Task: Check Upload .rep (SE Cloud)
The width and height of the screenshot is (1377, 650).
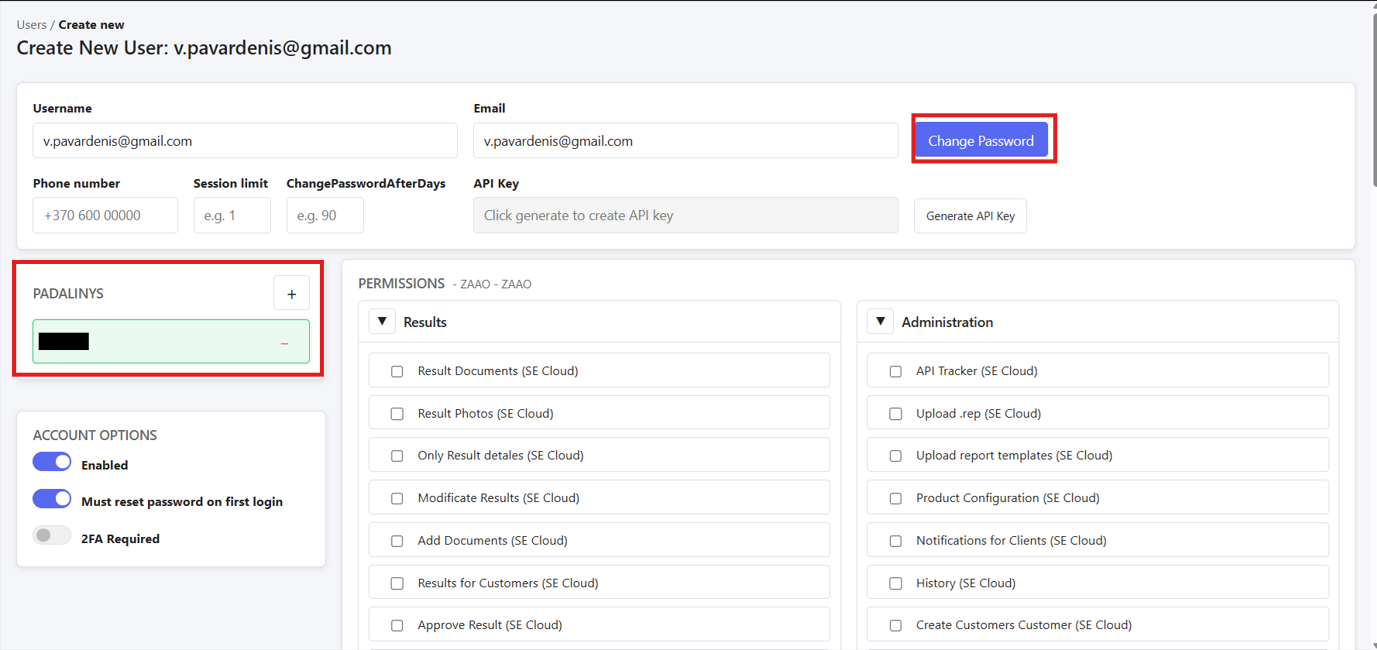Action: click(x=896, y=413)
